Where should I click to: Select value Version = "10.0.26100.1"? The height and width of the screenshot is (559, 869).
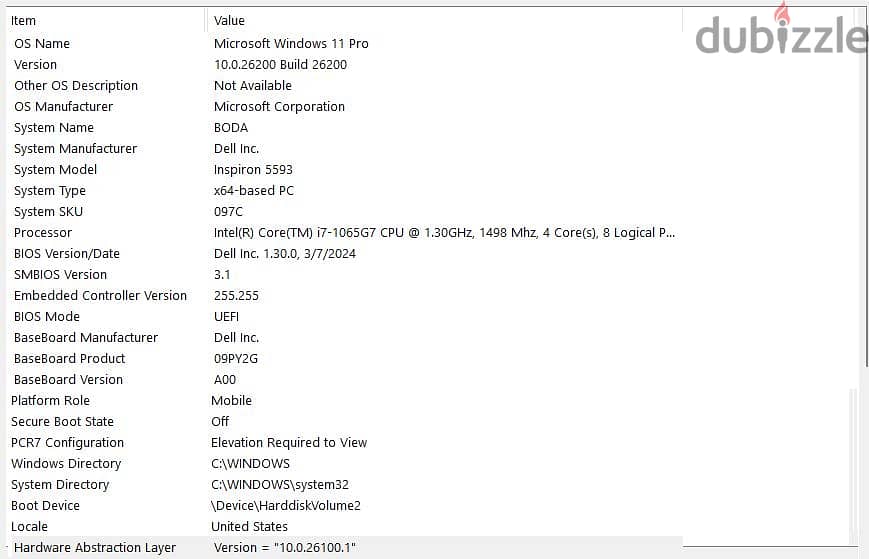point(285,548)
